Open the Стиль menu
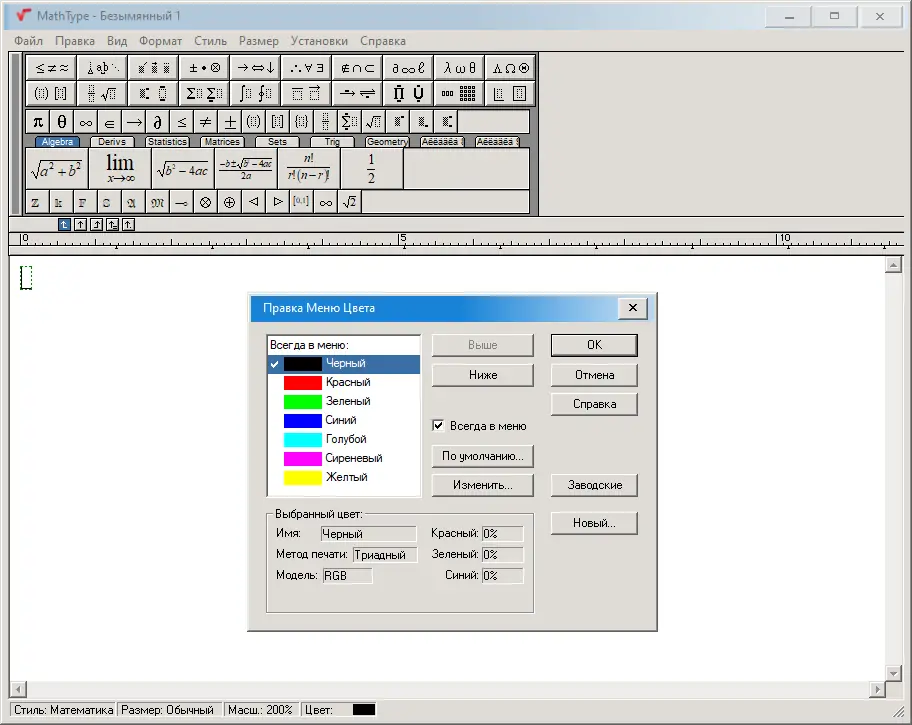912x725 pixels. (x=211, y=41)
